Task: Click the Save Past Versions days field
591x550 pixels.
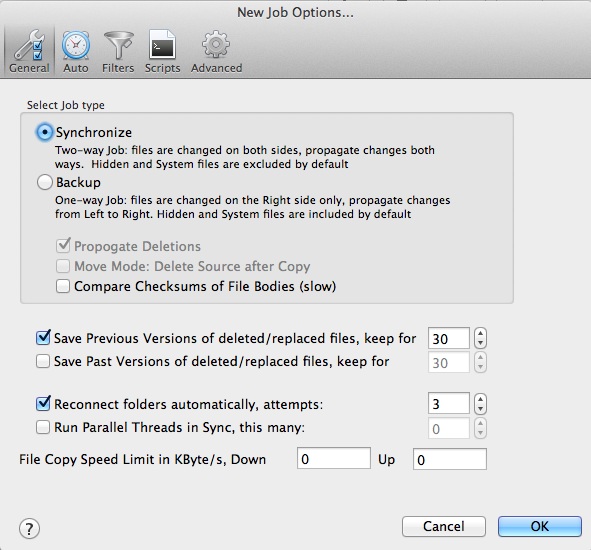Action: click(449, 362)
